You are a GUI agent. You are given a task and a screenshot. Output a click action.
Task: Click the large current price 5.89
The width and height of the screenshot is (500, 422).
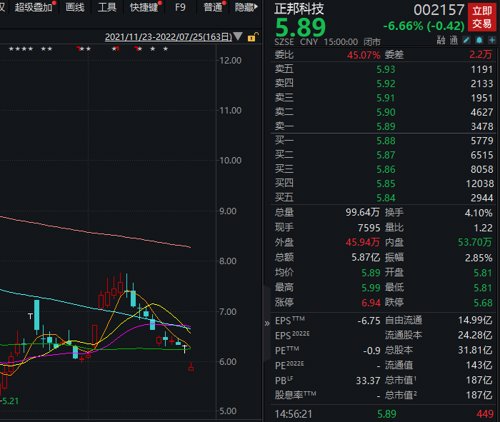pos(300,27)
